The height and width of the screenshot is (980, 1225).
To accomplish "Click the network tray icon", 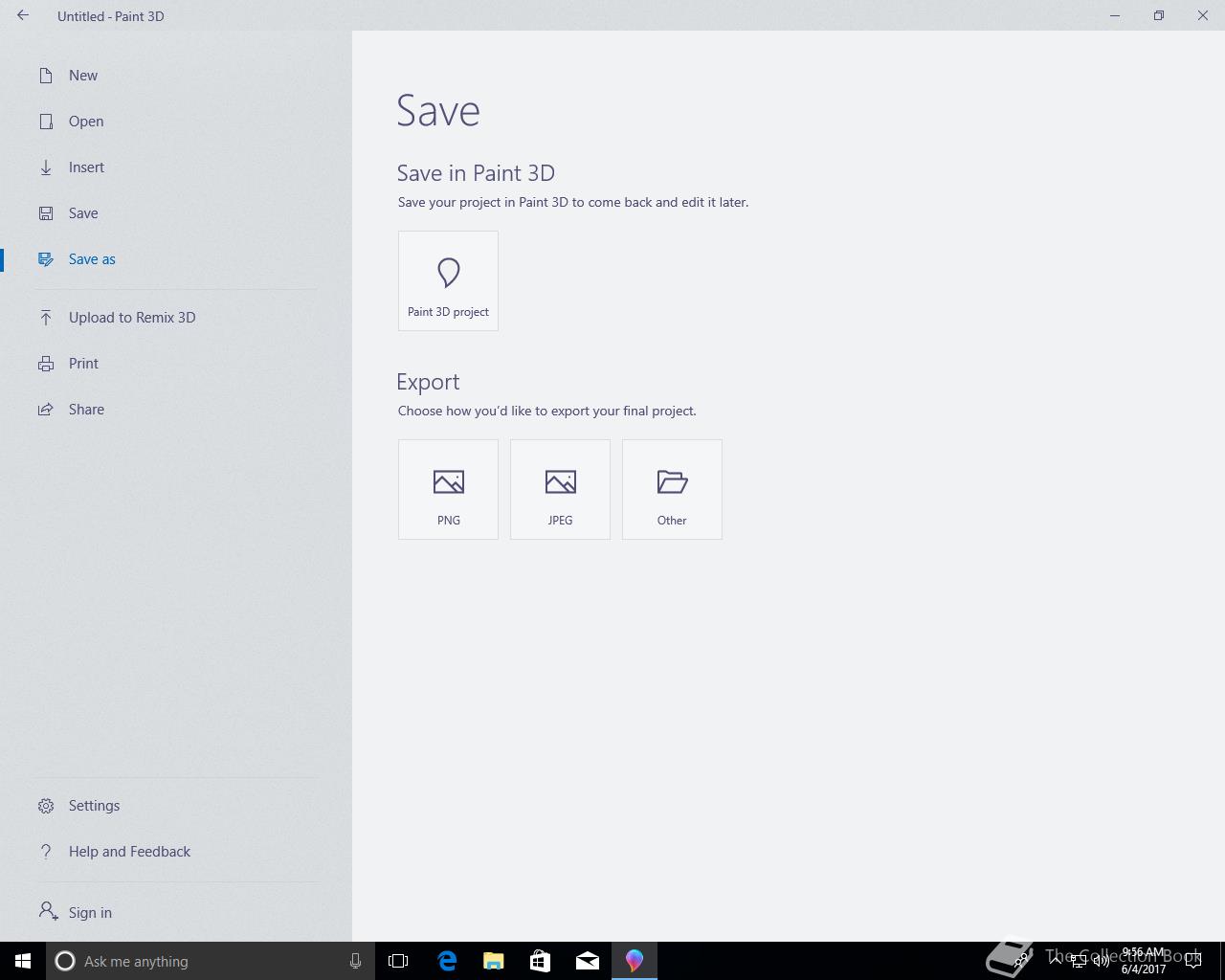I will click(x=1079, y=961).
